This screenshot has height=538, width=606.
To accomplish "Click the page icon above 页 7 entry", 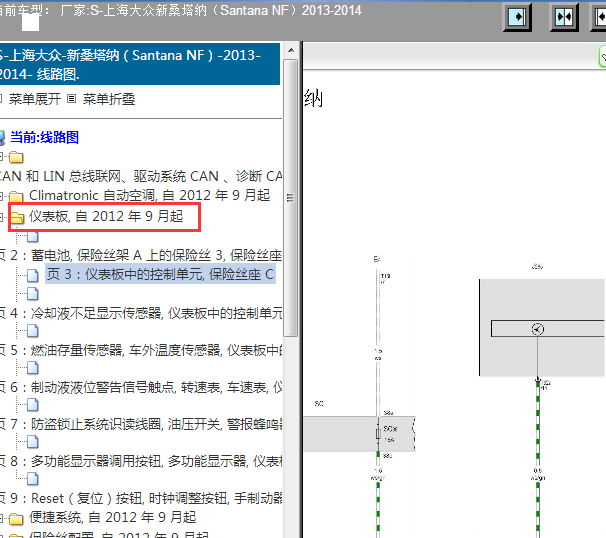I will (33, 405).
